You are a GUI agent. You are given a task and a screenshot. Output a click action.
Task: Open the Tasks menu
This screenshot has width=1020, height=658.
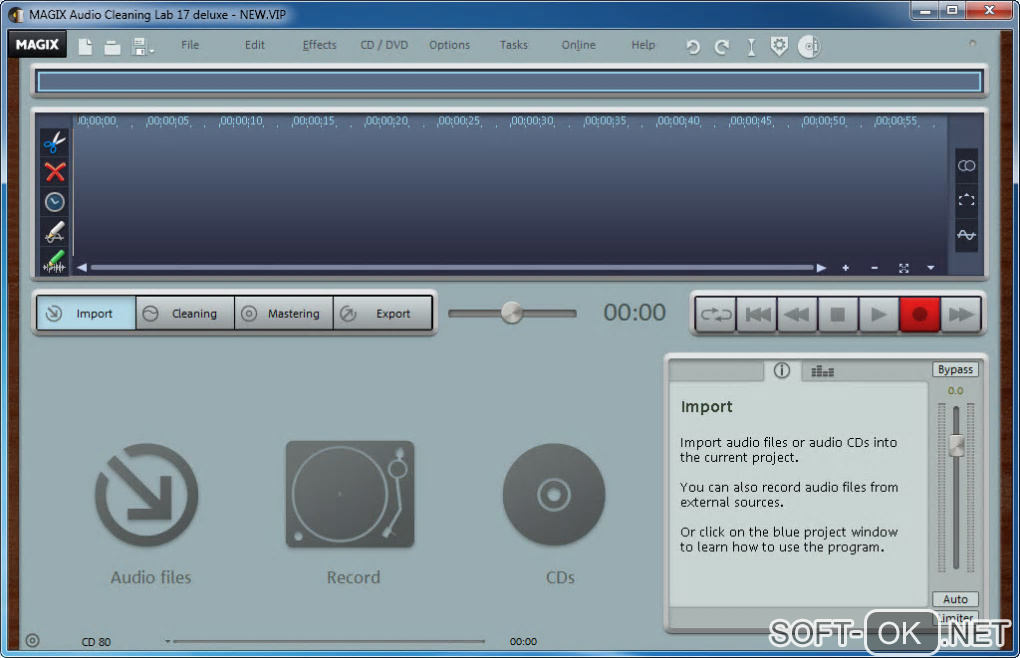513,45
